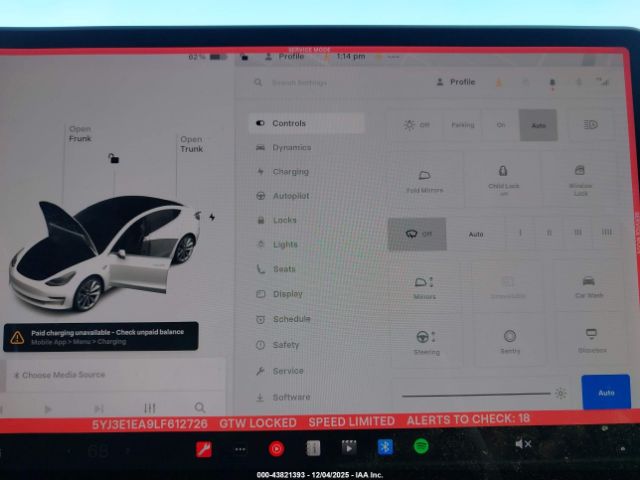The image size is (640, 480).
Task: Enable Car Wash mode
Action: 589,287
